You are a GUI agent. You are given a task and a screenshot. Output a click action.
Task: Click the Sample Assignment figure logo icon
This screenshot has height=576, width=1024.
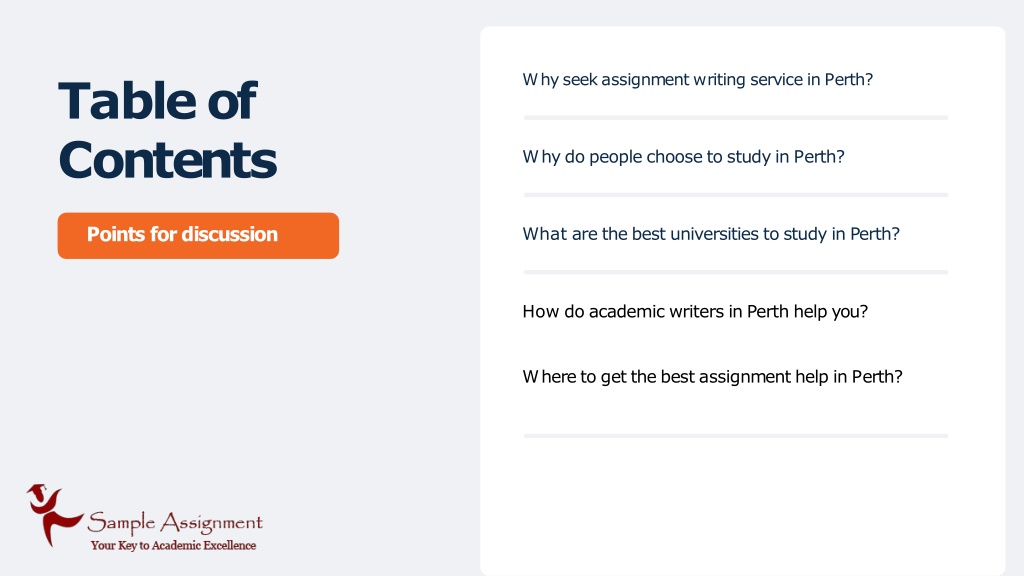click(x=54, y=515)
